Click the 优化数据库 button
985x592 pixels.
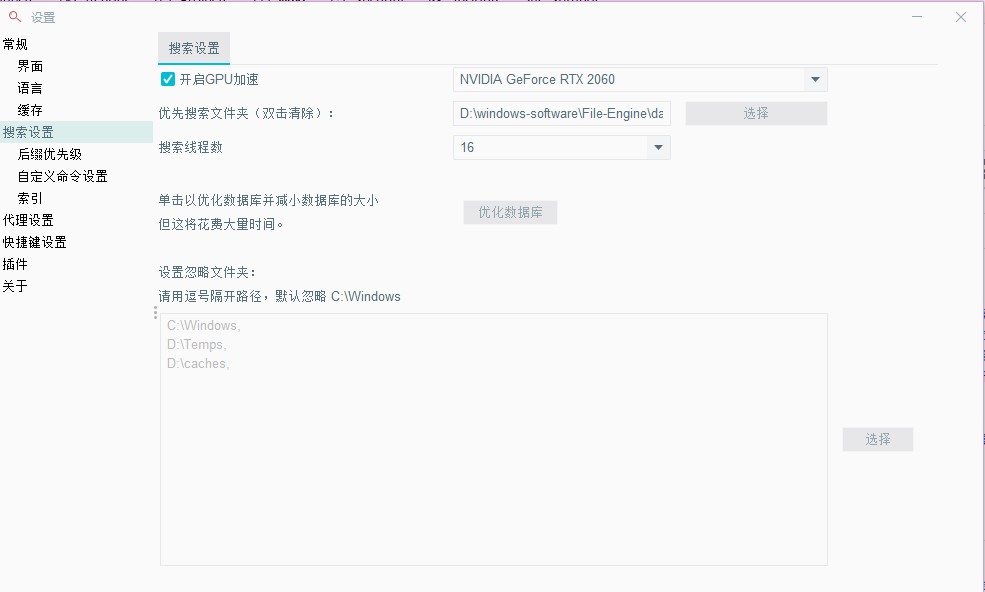point(510,213)
